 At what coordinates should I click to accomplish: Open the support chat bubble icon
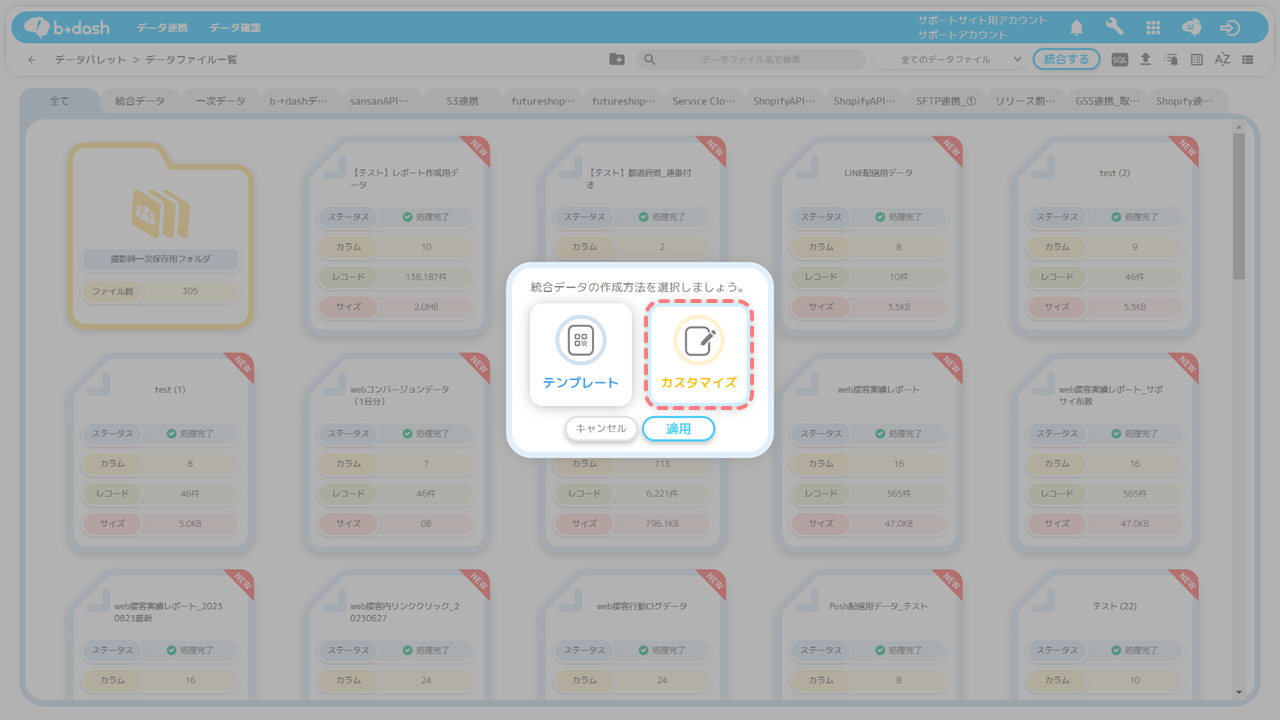tap(1192, 28)
